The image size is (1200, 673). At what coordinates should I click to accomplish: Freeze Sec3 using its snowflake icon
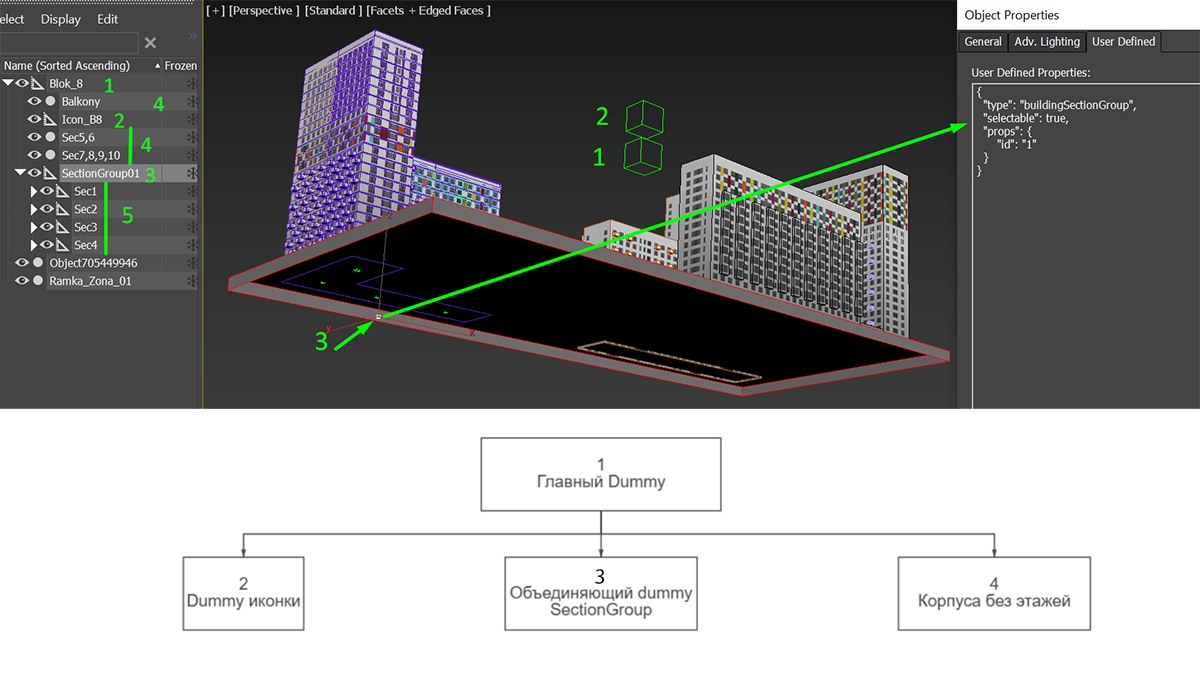pyautogui.click(x=192, y=227)
